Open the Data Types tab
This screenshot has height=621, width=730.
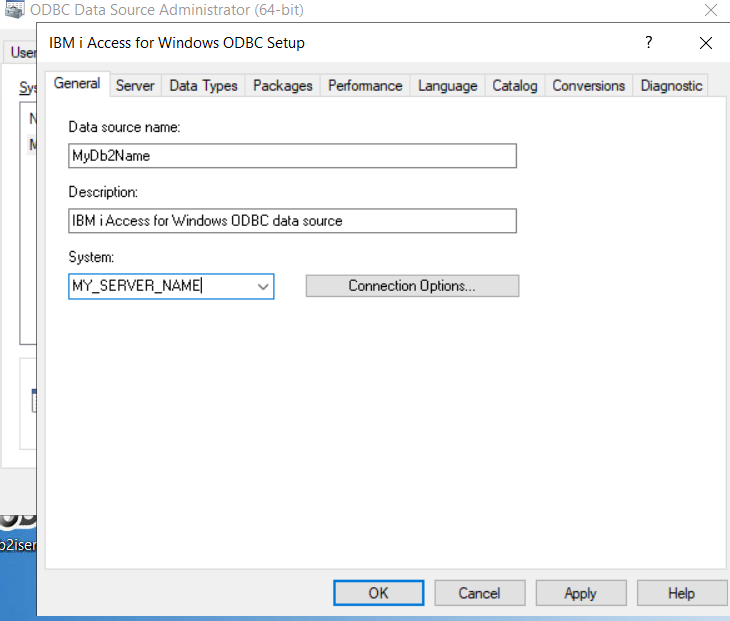(x=203, y=86)
